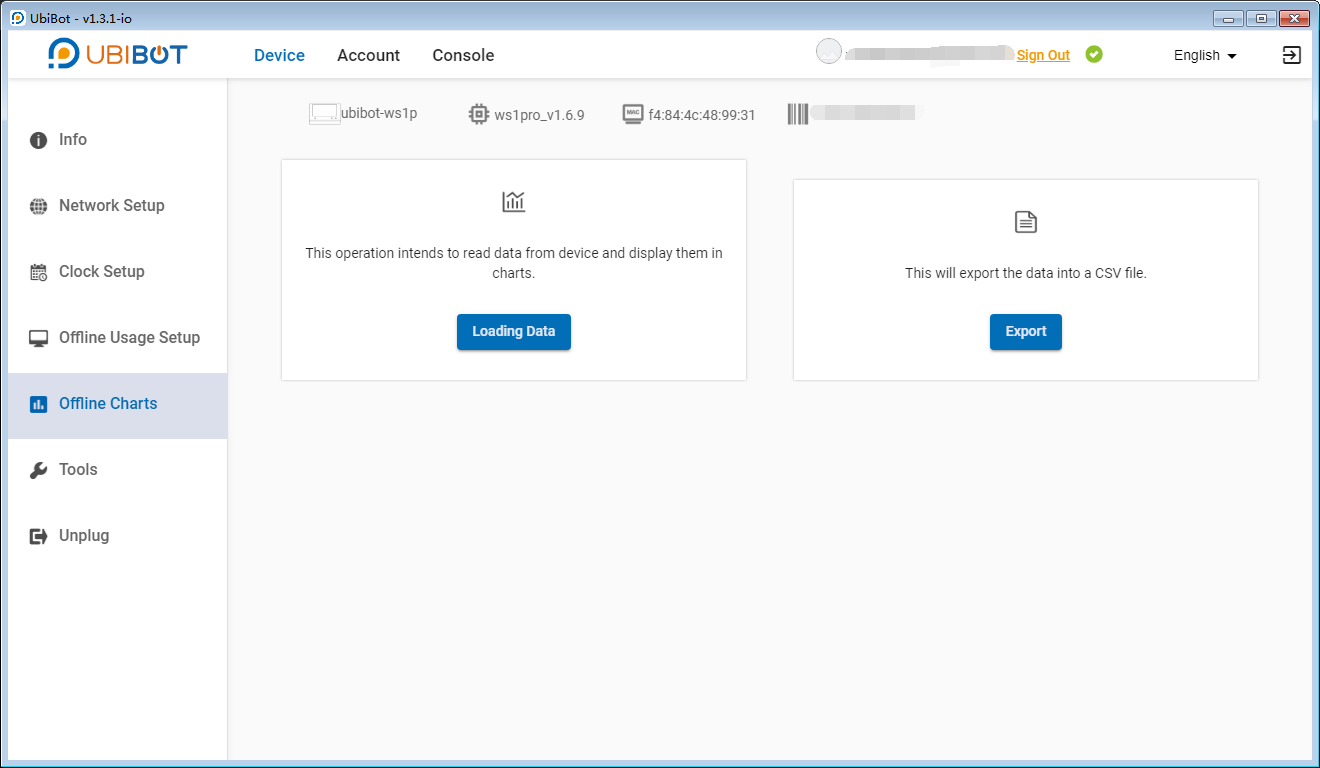Viewport: 1320px width, 768px height.
Task: Open the Tools section
Action: pyautogui.click(x=118, y=470)
